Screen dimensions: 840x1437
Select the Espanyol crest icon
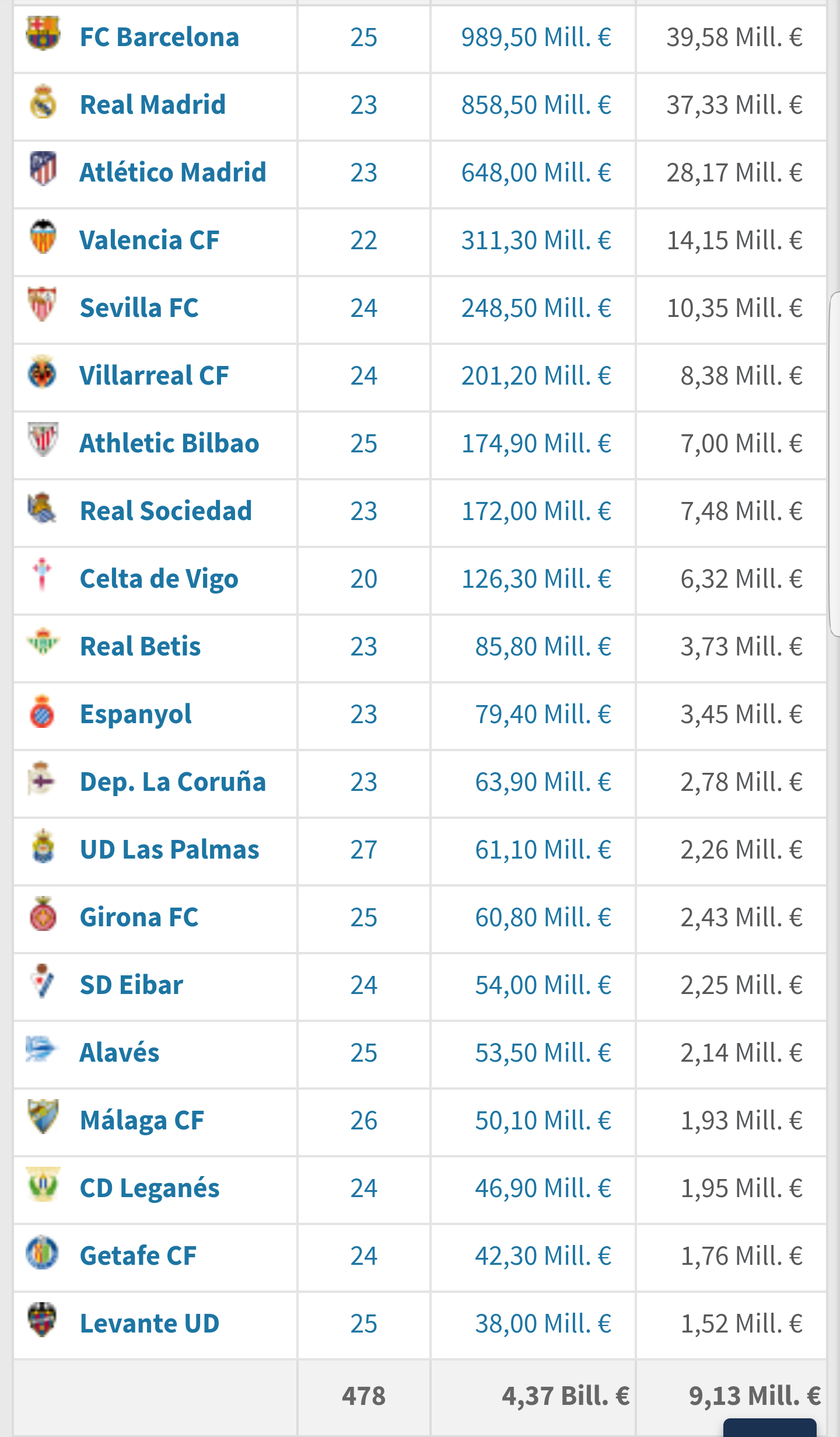pyautogui.click(x=43, y=711)
